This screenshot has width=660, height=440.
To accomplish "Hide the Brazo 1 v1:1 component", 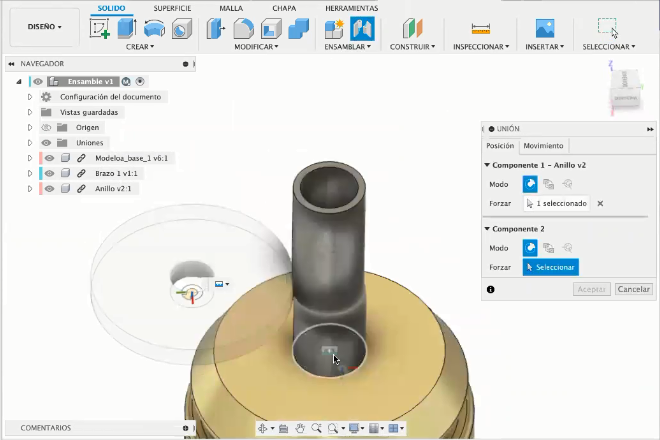I will [x=50, y=173].
